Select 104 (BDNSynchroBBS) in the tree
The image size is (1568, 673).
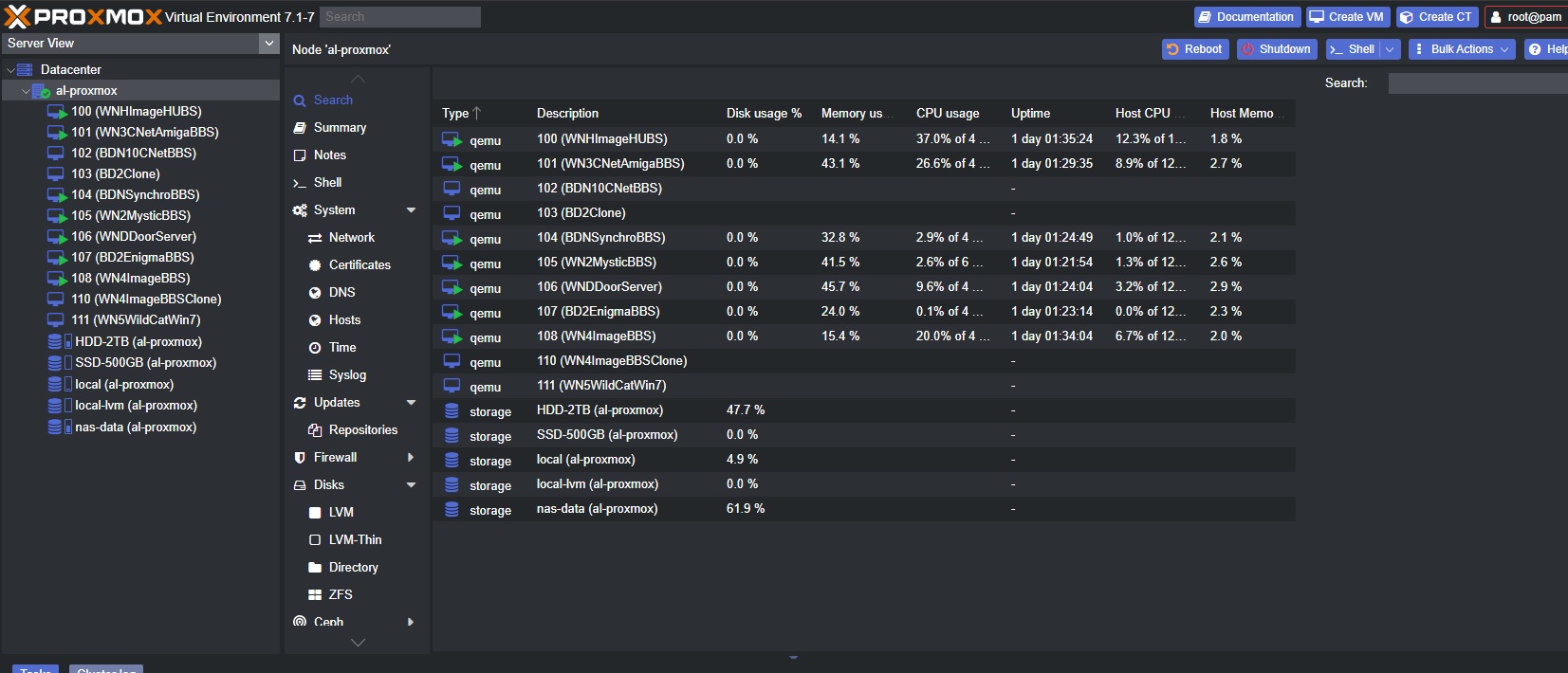click(136, 195)
